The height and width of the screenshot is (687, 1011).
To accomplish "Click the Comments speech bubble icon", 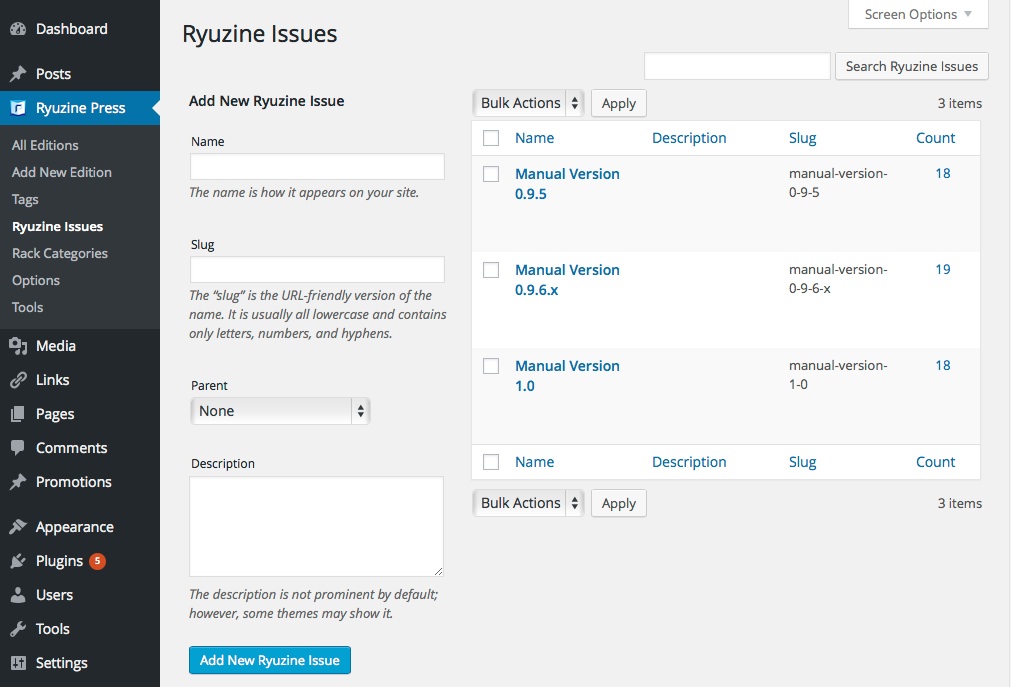I will tap(18, 448).
